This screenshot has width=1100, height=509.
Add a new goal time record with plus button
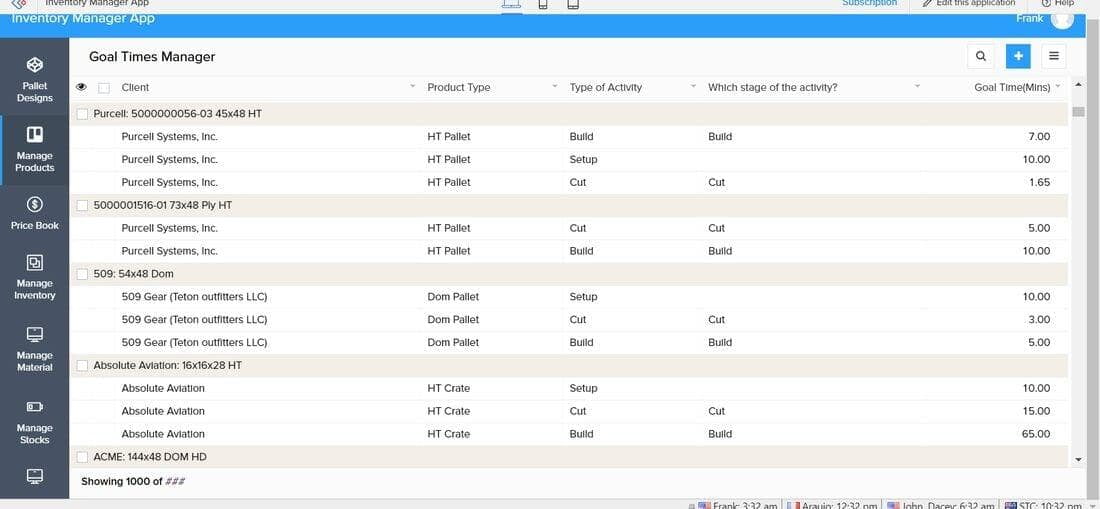pyautogui.click(x=1018, y=56)
